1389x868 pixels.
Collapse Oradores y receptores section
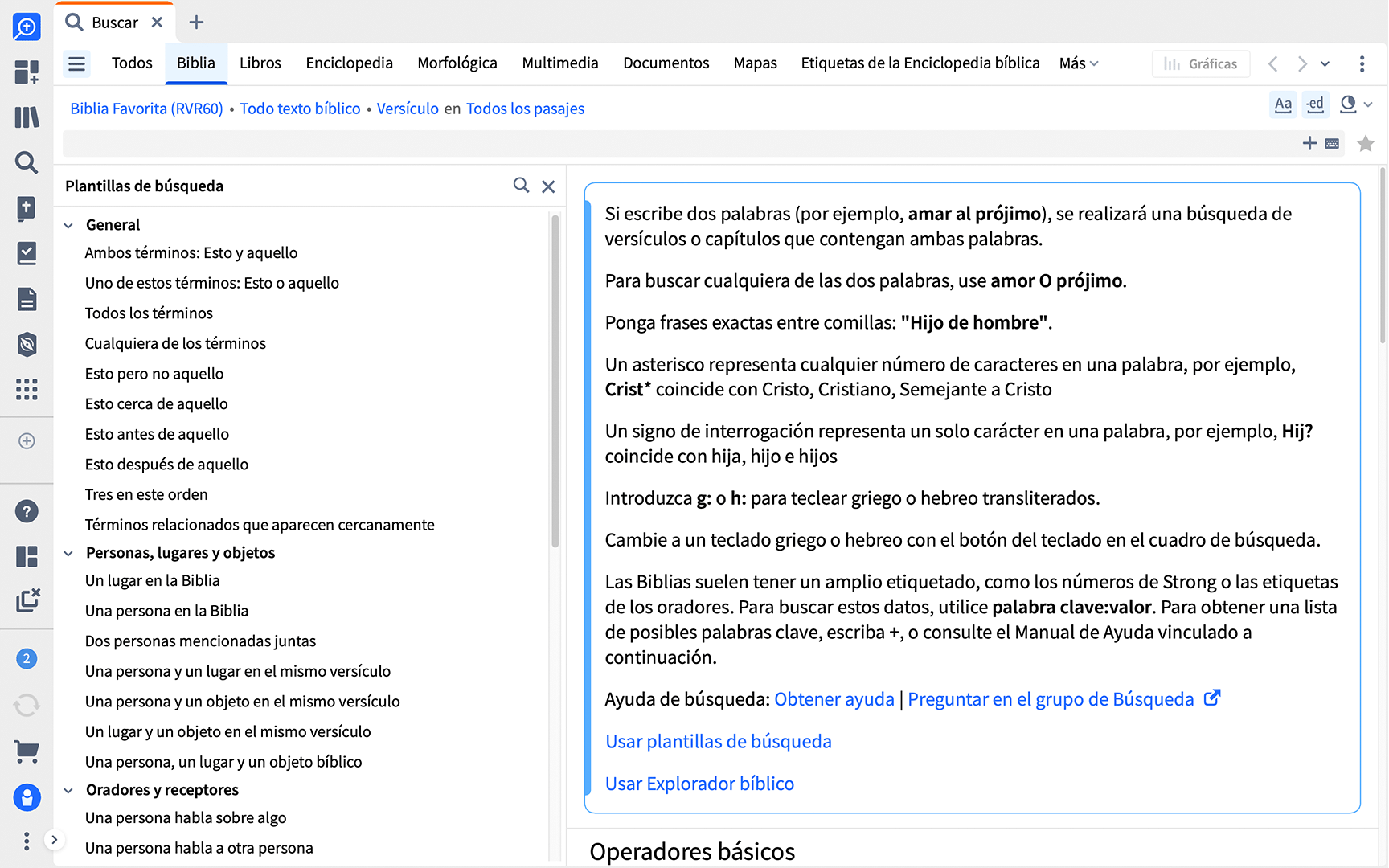pyautogui.click(x=68, y=791)
